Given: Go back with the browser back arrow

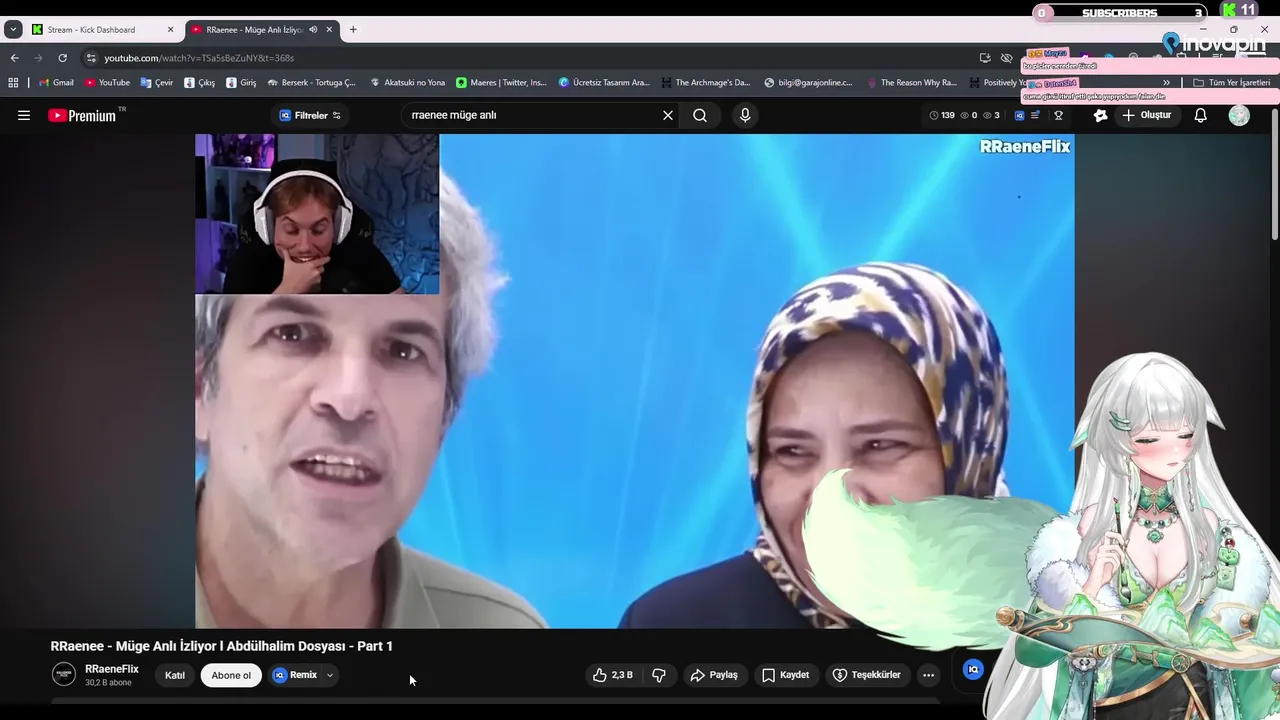Looking at the screenshot, I should [14, 58].
